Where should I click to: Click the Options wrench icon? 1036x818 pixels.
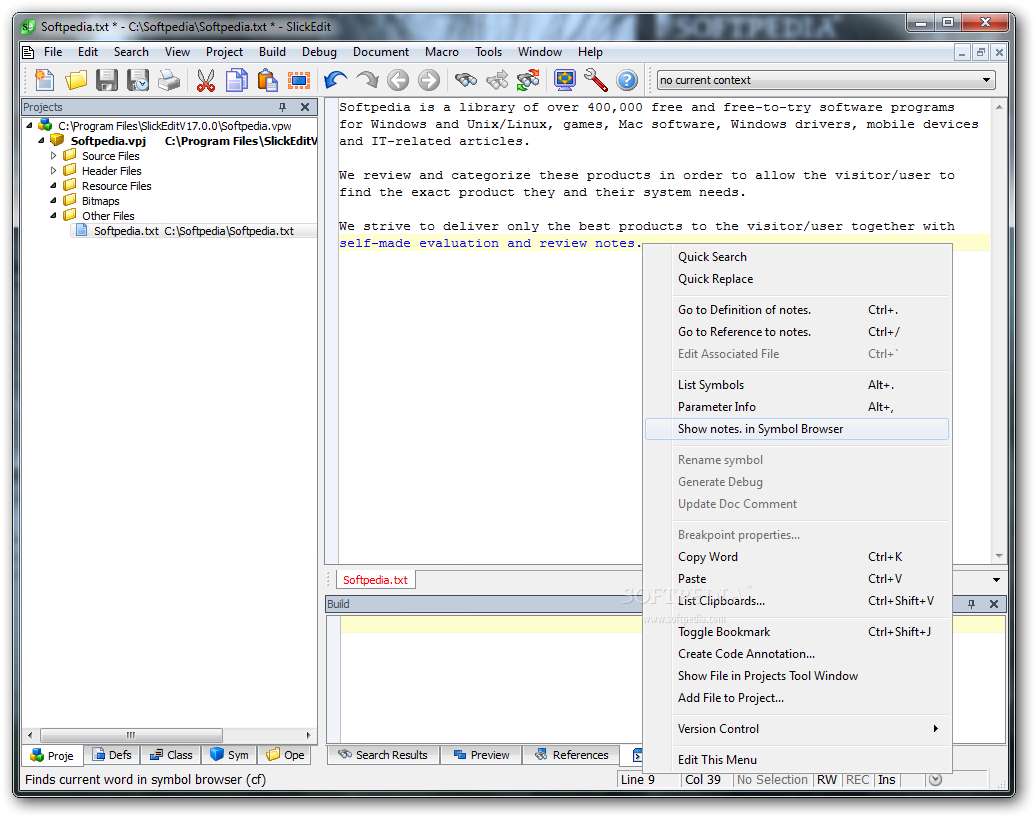pos(596,80)
